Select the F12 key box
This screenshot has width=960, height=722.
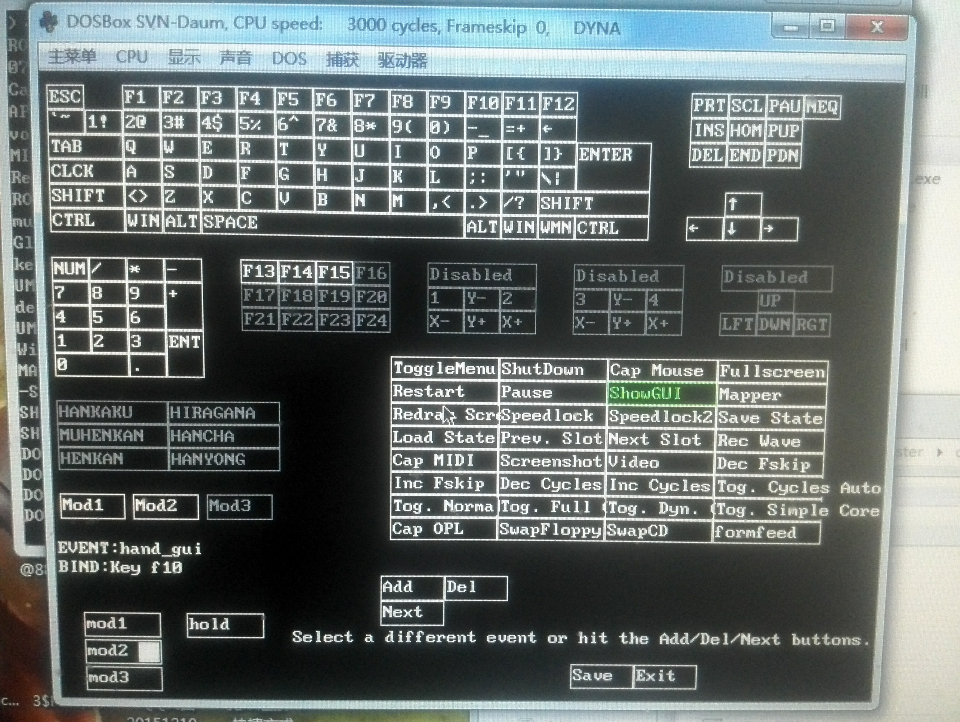[558, 104]
